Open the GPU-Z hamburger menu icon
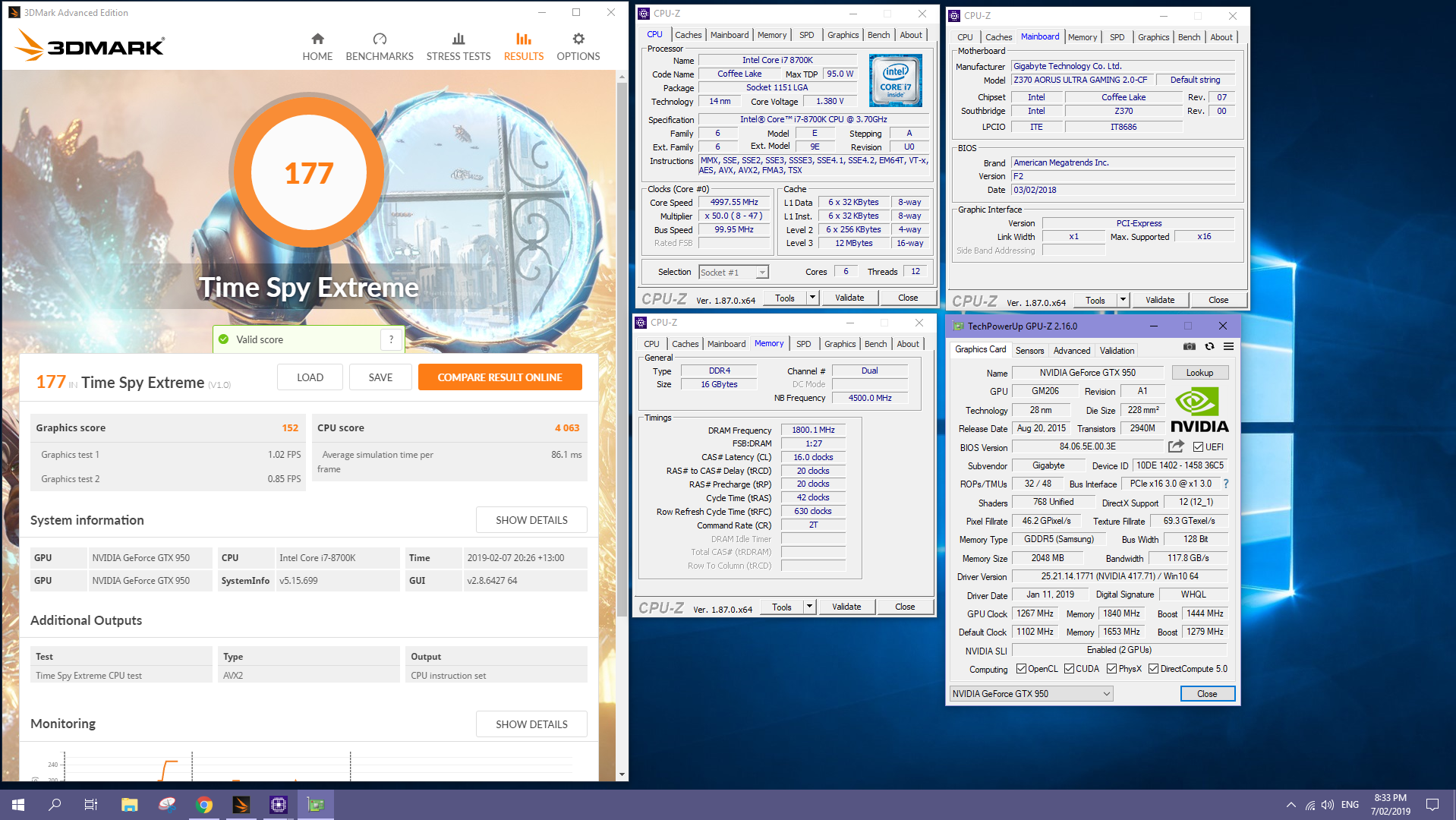 click(1228, 347)
